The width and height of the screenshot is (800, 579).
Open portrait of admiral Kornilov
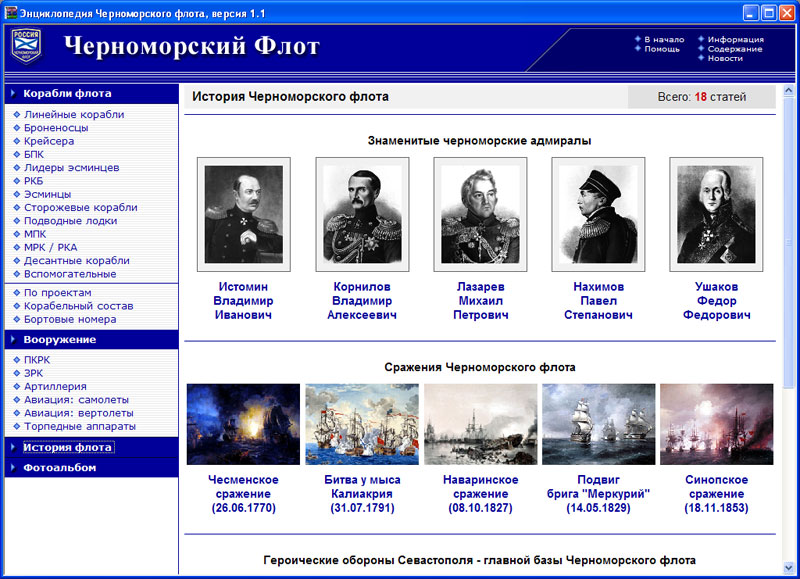362,214
